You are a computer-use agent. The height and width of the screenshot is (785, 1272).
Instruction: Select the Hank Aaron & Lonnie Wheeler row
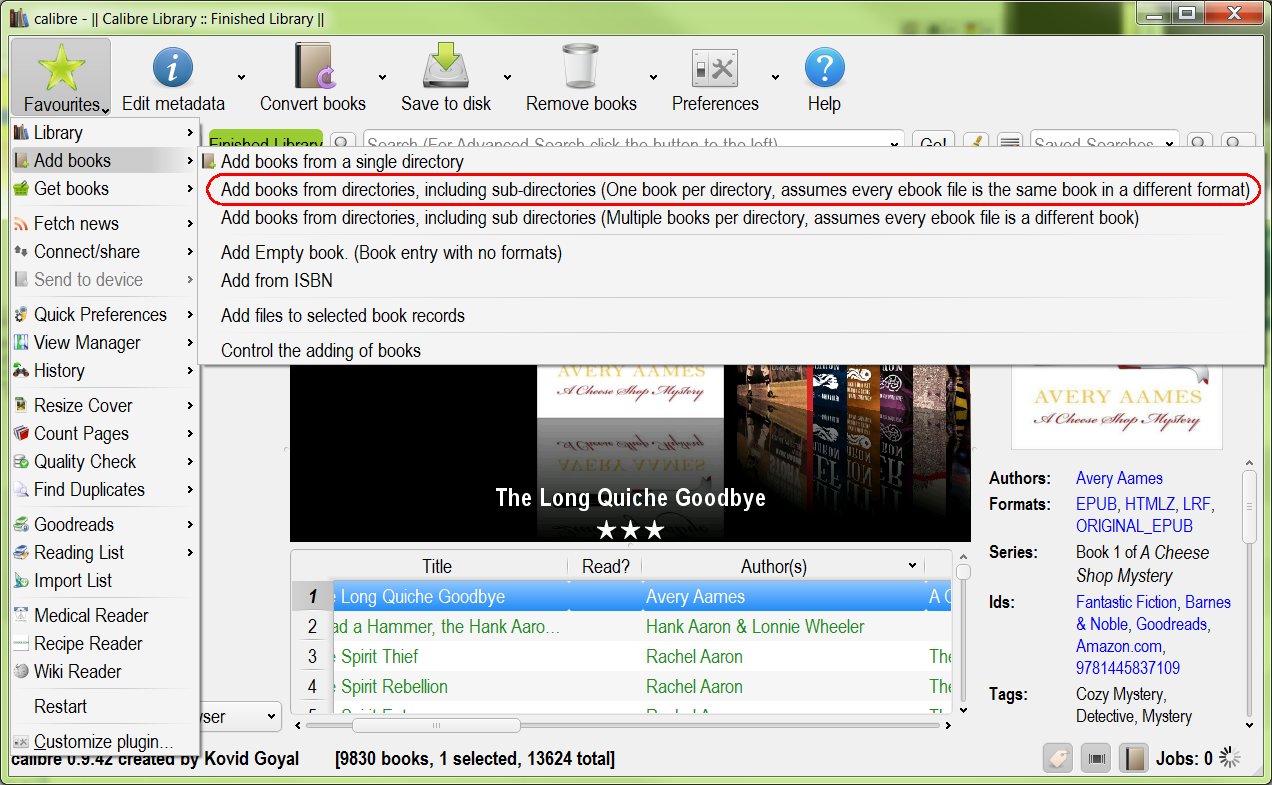(x=621, y=627)
